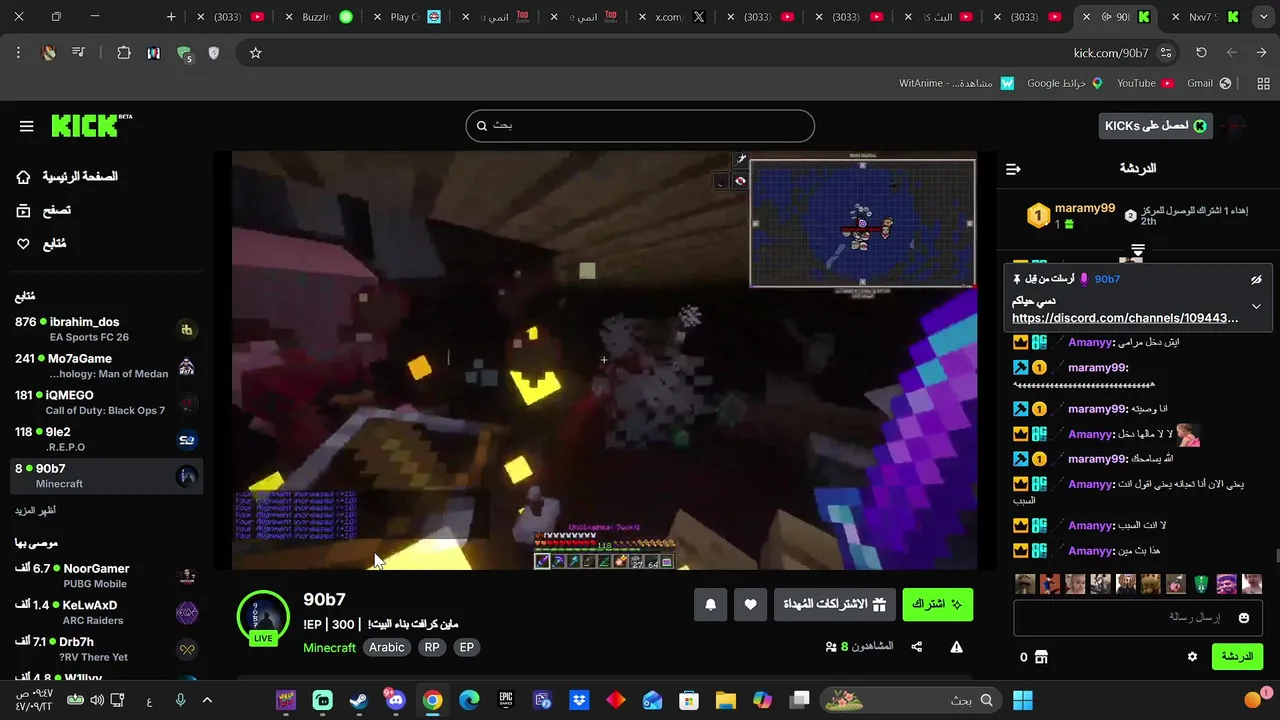
Task: Reload the page in Chrome
Action: coord(1201,53)
